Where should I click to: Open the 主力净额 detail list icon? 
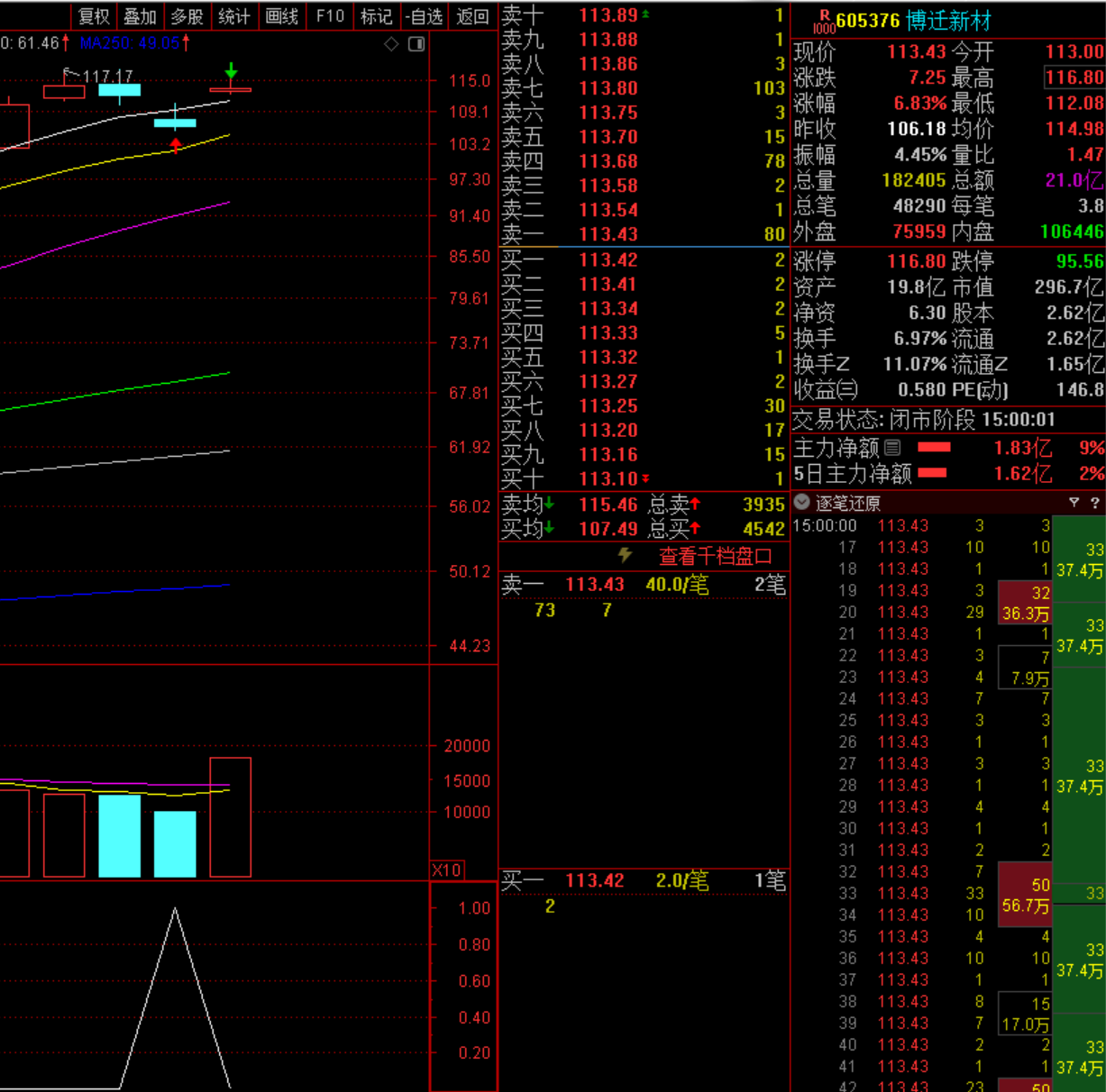point(892,448)
